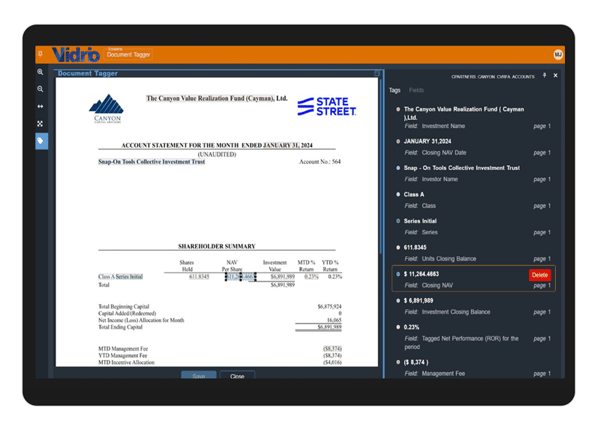Close the tags side panel
This screenshot has height=429, width=600.
(555, 75)
